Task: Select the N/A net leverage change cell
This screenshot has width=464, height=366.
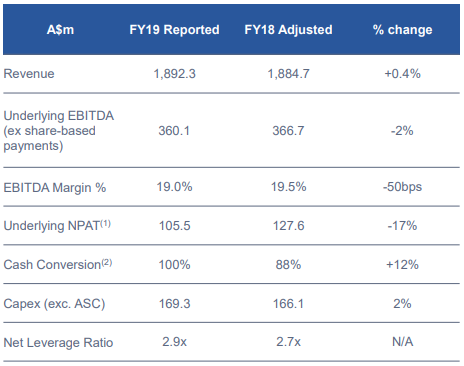Action: pyautogui.click(x=402, y=342)
